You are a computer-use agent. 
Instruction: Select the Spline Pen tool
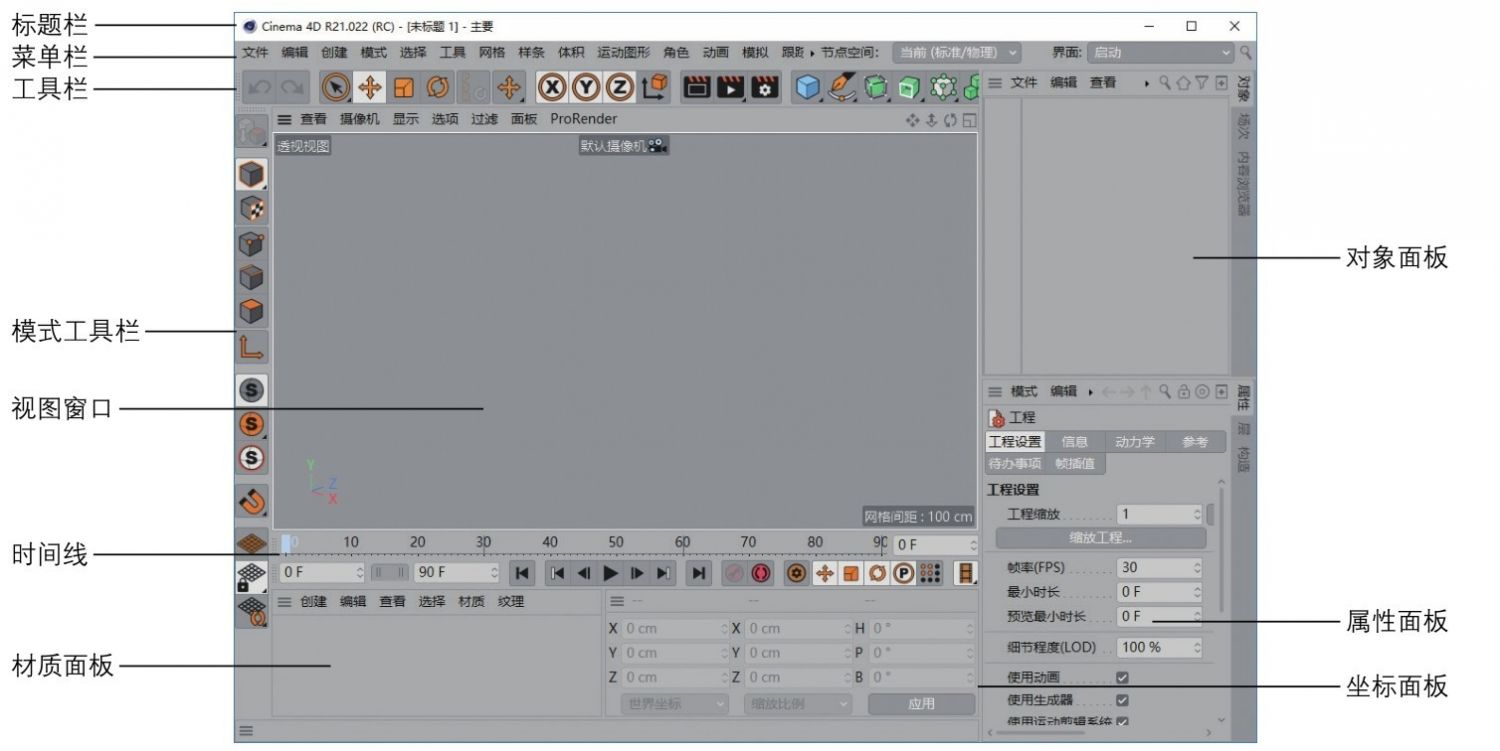842,88
